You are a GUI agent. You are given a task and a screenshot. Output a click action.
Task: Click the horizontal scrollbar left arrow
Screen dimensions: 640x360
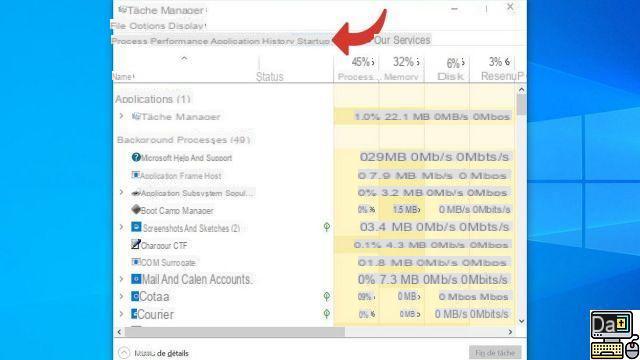119,332
